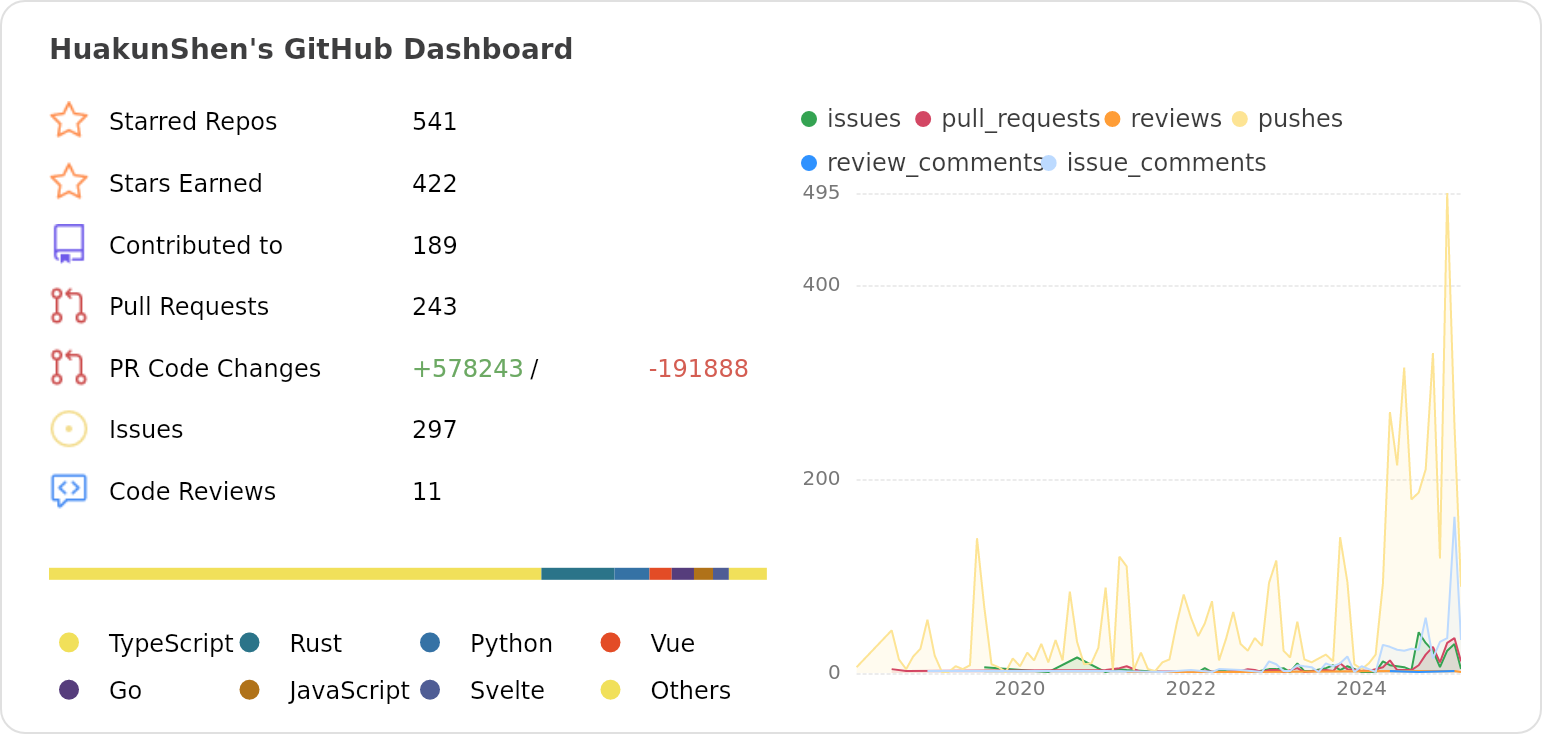Screen dimensions: 1542x734
Task: Toggle the pushes legend series
Action: pyautogui.click(x=1287, y=119)
